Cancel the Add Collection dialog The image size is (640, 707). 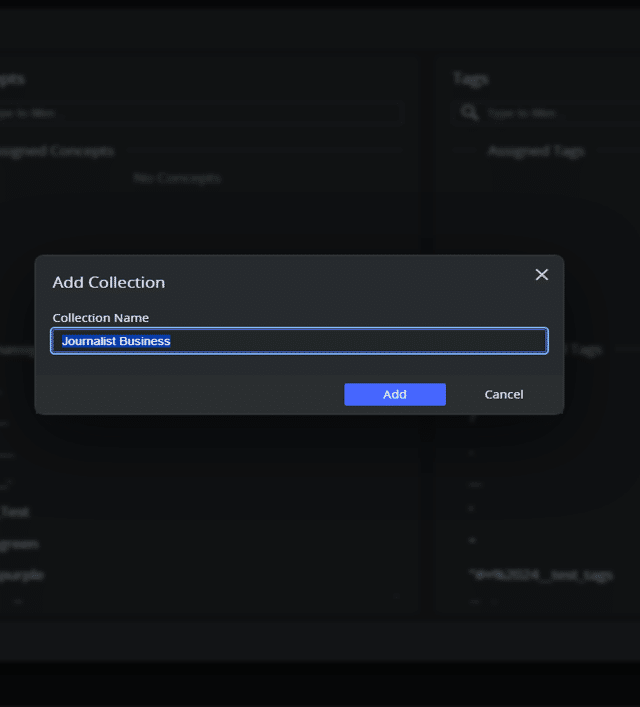(503, 394)
